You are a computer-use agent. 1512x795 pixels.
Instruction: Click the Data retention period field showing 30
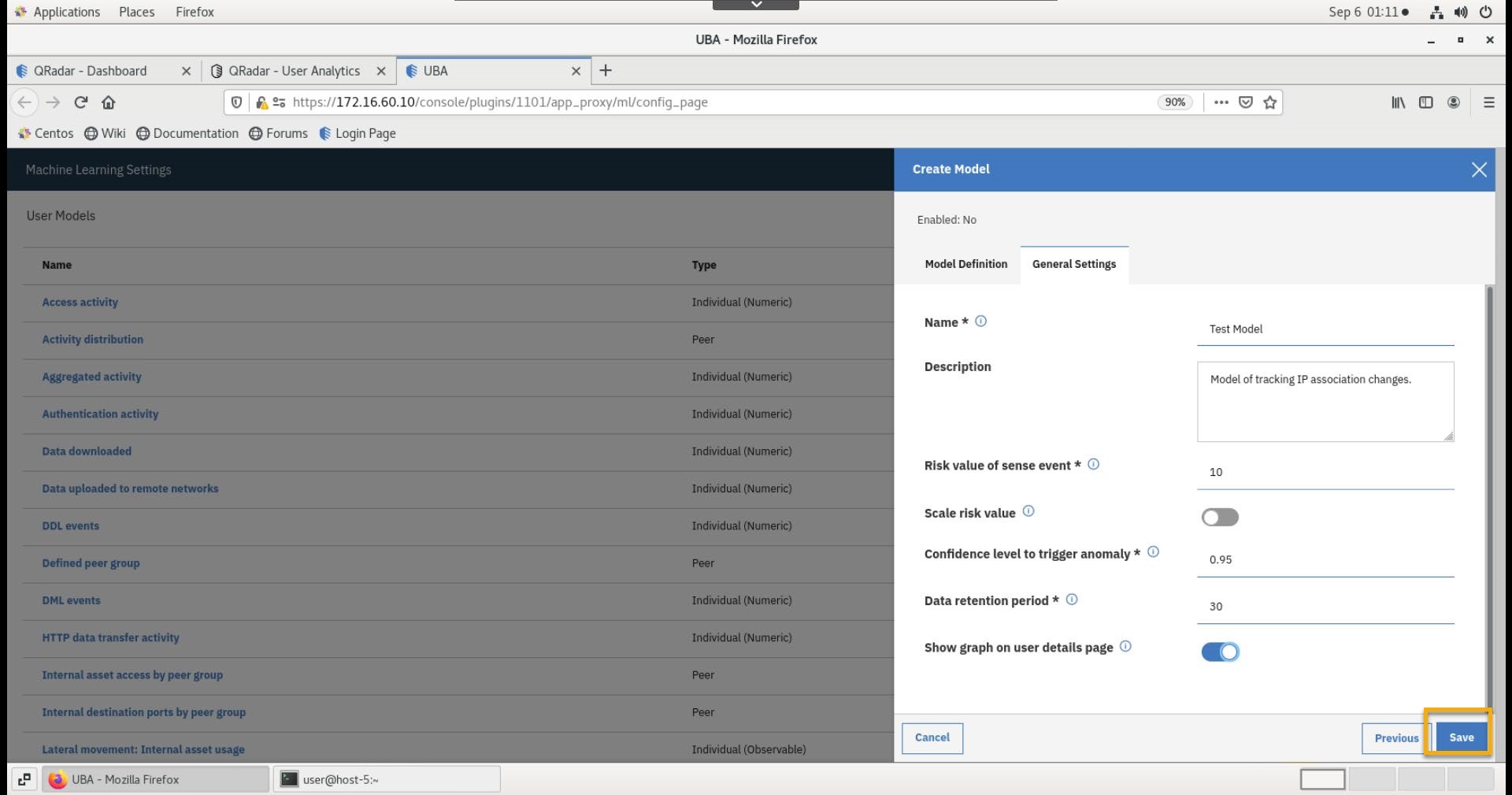tap(1325, 607)
